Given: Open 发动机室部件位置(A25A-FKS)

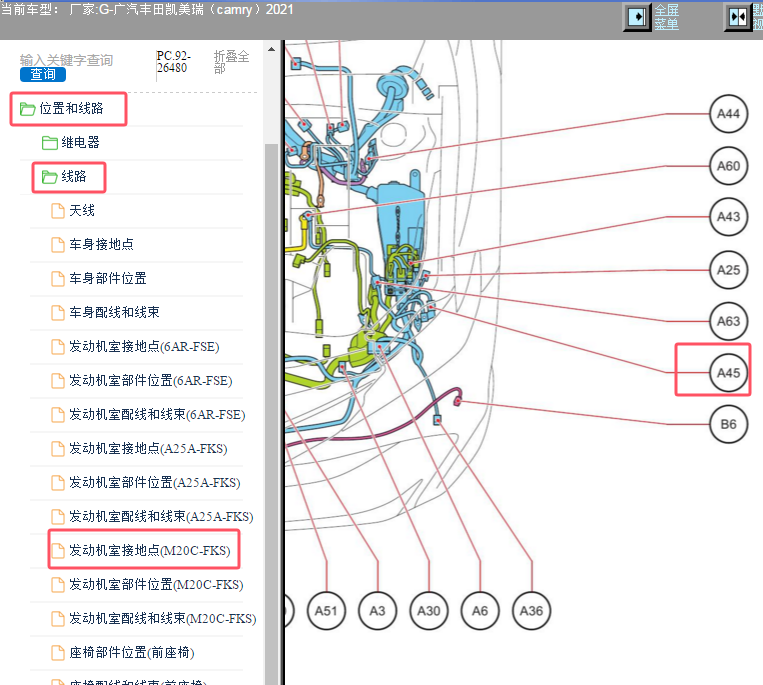Looking at the screenshot, I should (x=155, y=483).
